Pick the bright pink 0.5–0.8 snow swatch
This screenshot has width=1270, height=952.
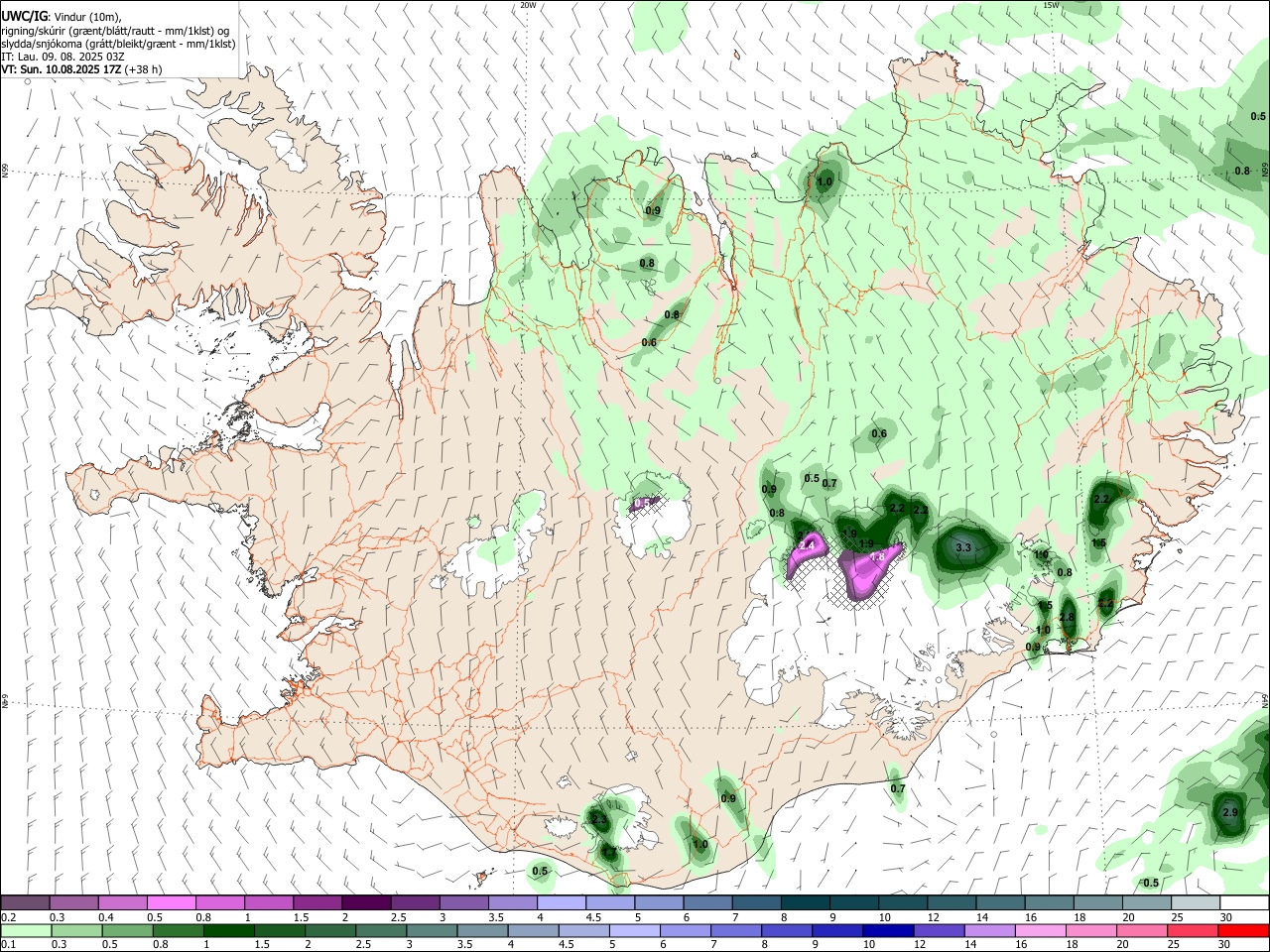point(171,902)
